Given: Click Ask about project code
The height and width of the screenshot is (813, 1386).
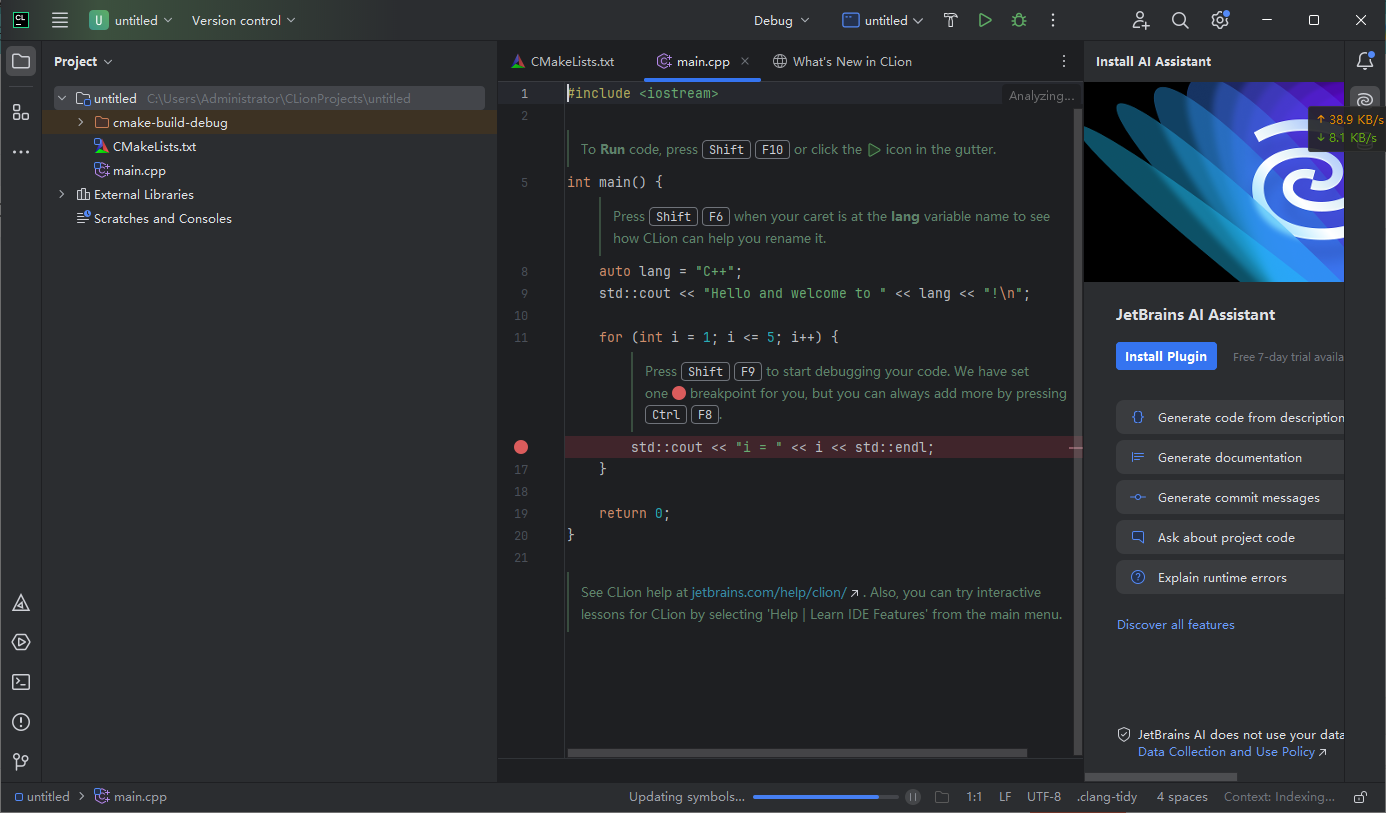Looking at the screenshot, I should tap(1230, 537).
